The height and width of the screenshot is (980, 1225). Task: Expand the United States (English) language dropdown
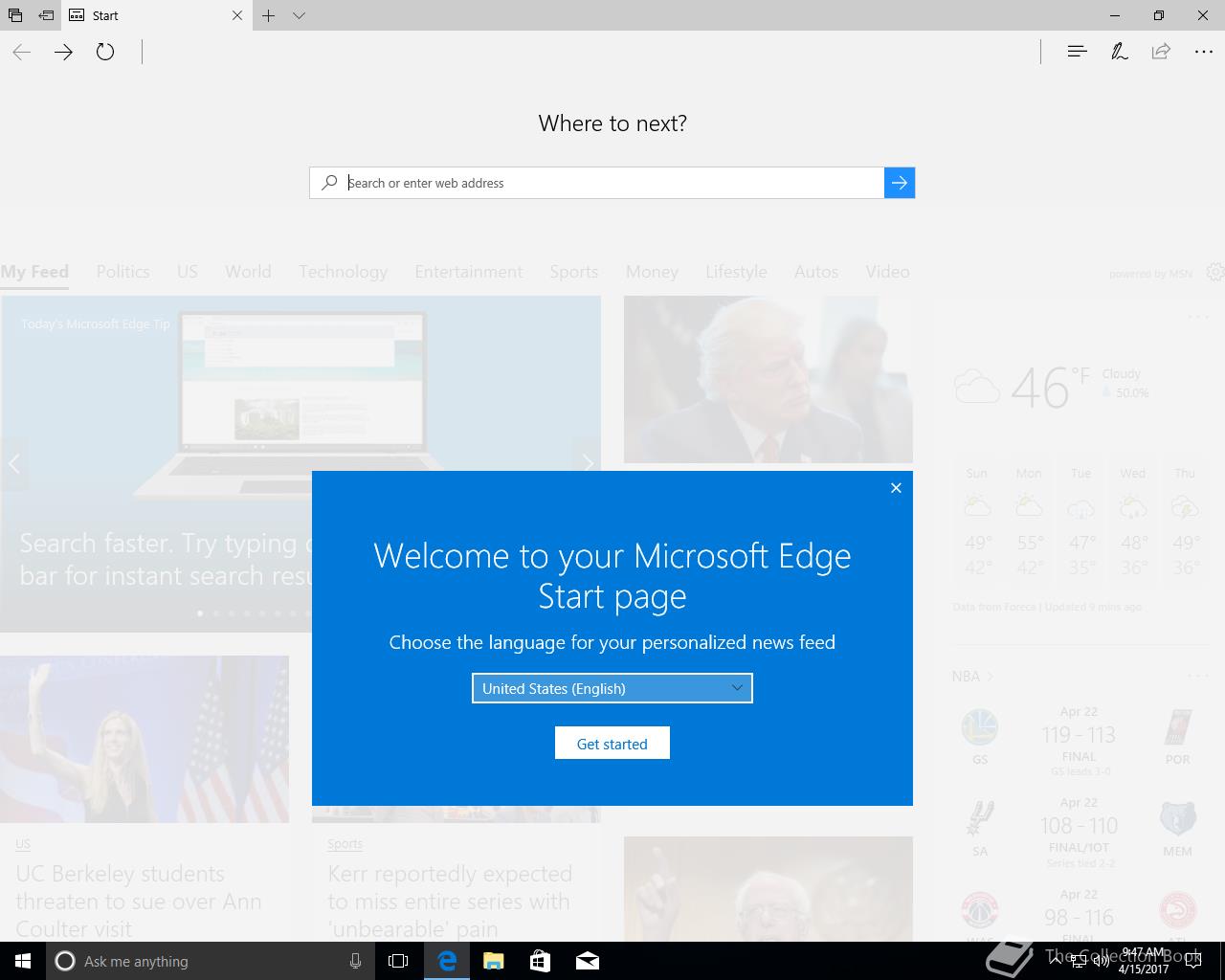(612, 688)
